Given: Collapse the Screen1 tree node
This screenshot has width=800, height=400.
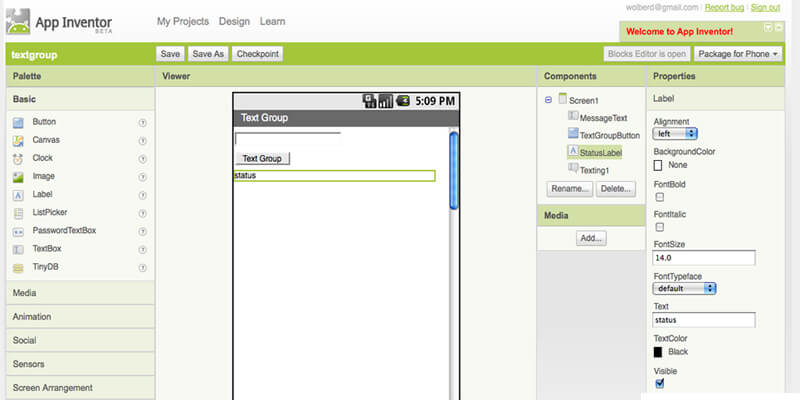Looking at the screenshot, I should (x=548, y=101).
